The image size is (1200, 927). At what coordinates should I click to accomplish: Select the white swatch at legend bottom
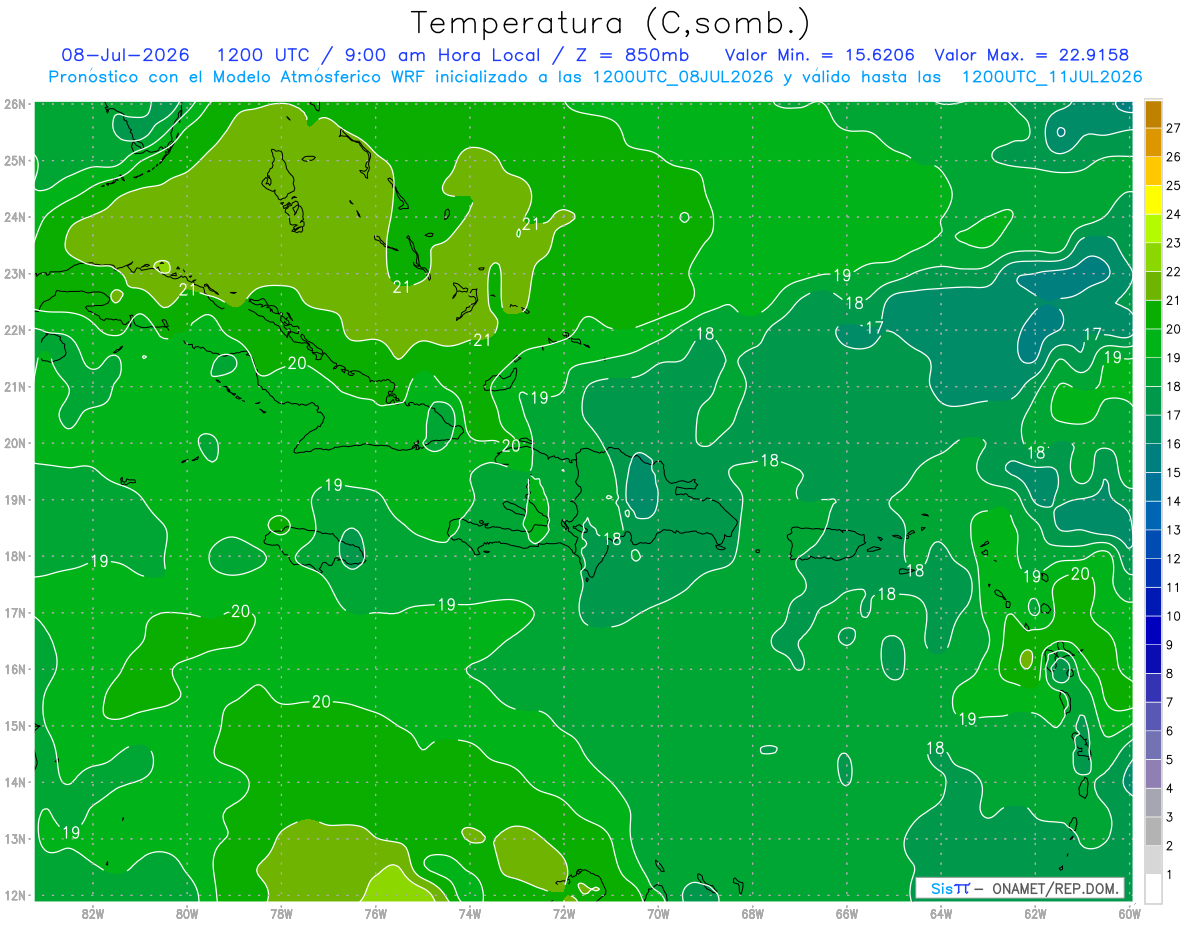click(1154, 888)
